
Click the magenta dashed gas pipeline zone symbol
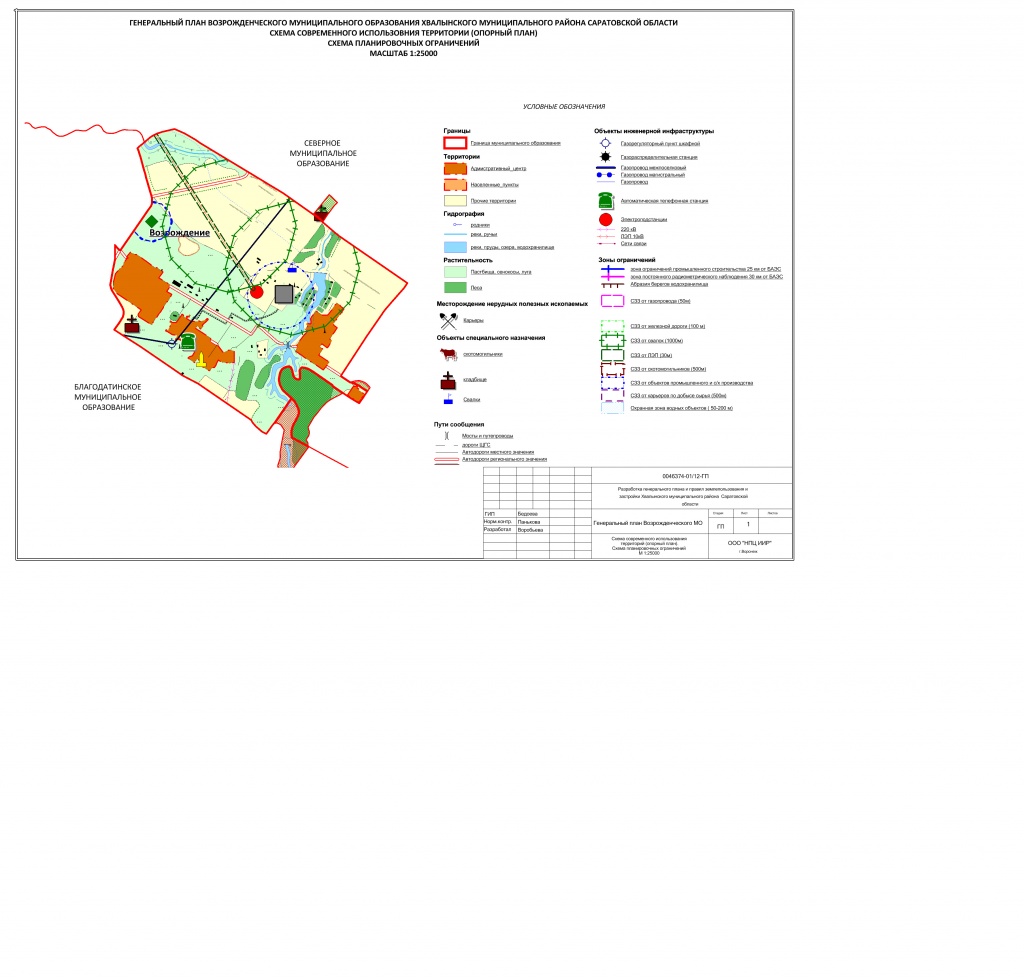[x=612, y=301]
